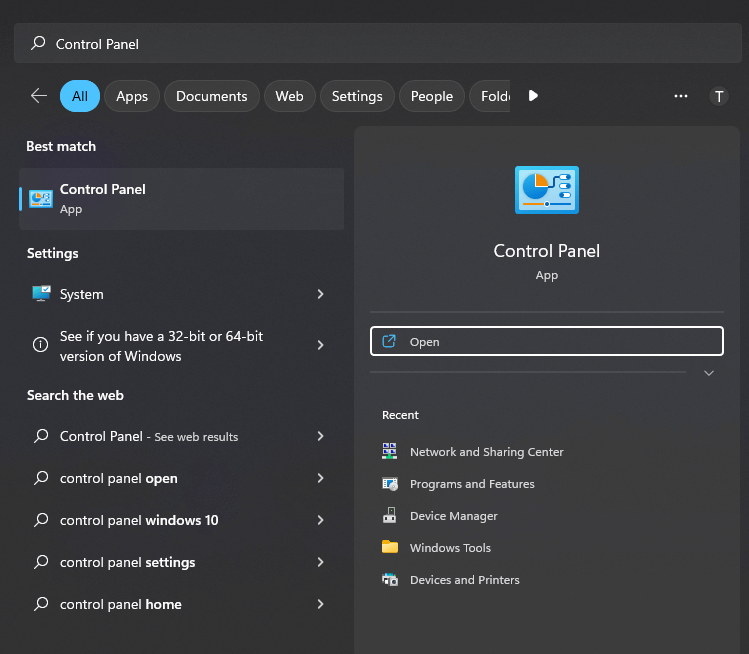The width and height of the screenshot is (749, 654).
Task: Switch to the Folders filter tab
Action: coord(490,96)
